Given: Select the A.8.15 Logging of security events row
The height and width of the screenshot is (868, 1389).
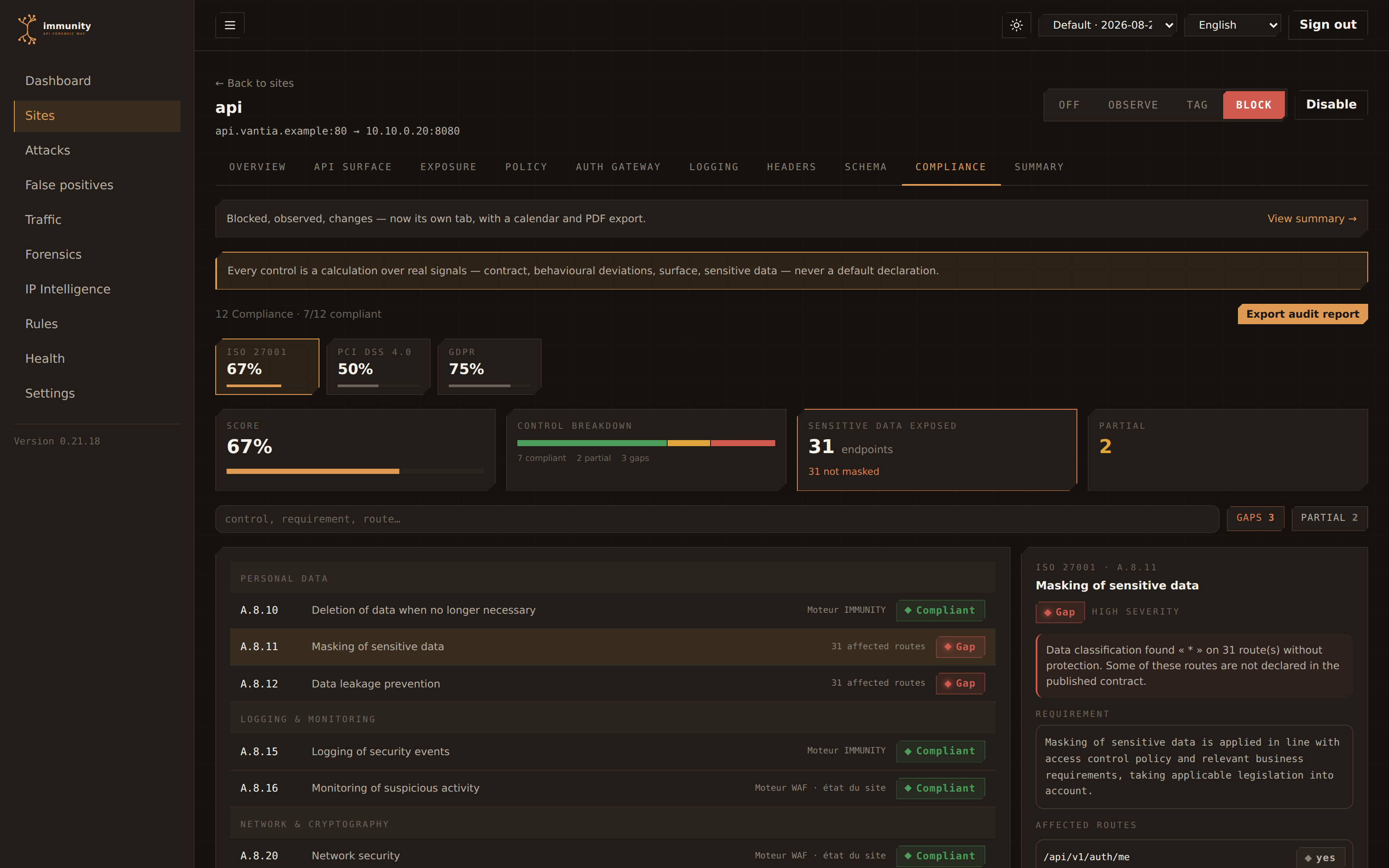Looking at the screenshot, I should pos(612,751).
